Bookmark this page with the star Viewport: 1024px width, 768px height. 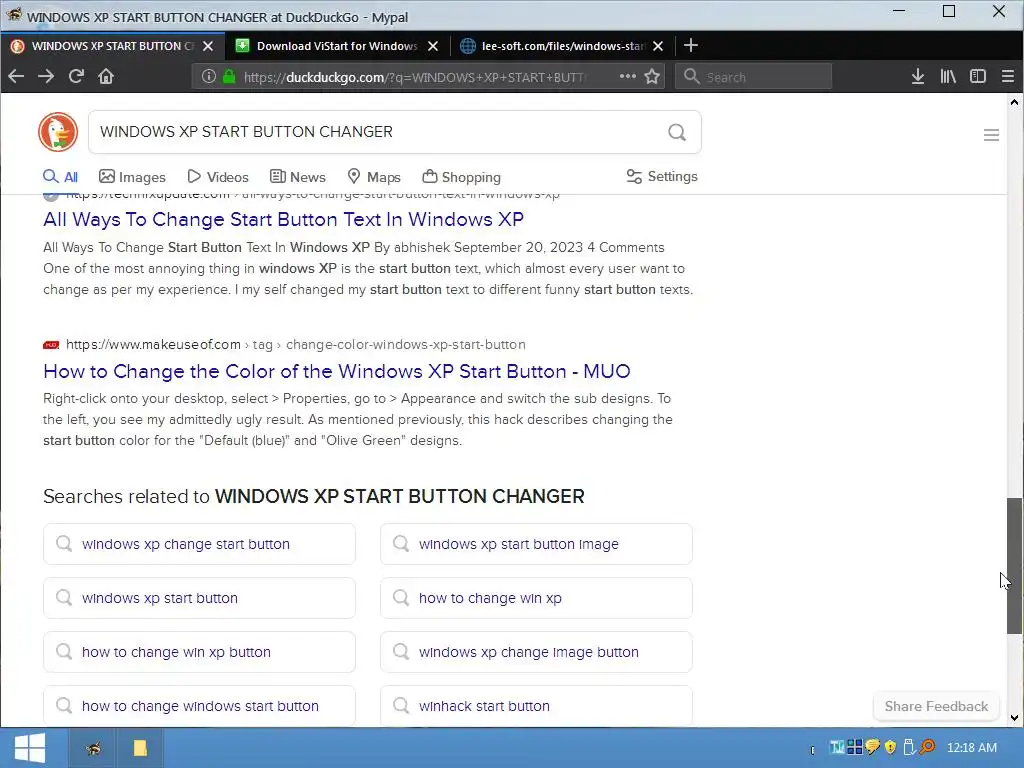(652, 76)
